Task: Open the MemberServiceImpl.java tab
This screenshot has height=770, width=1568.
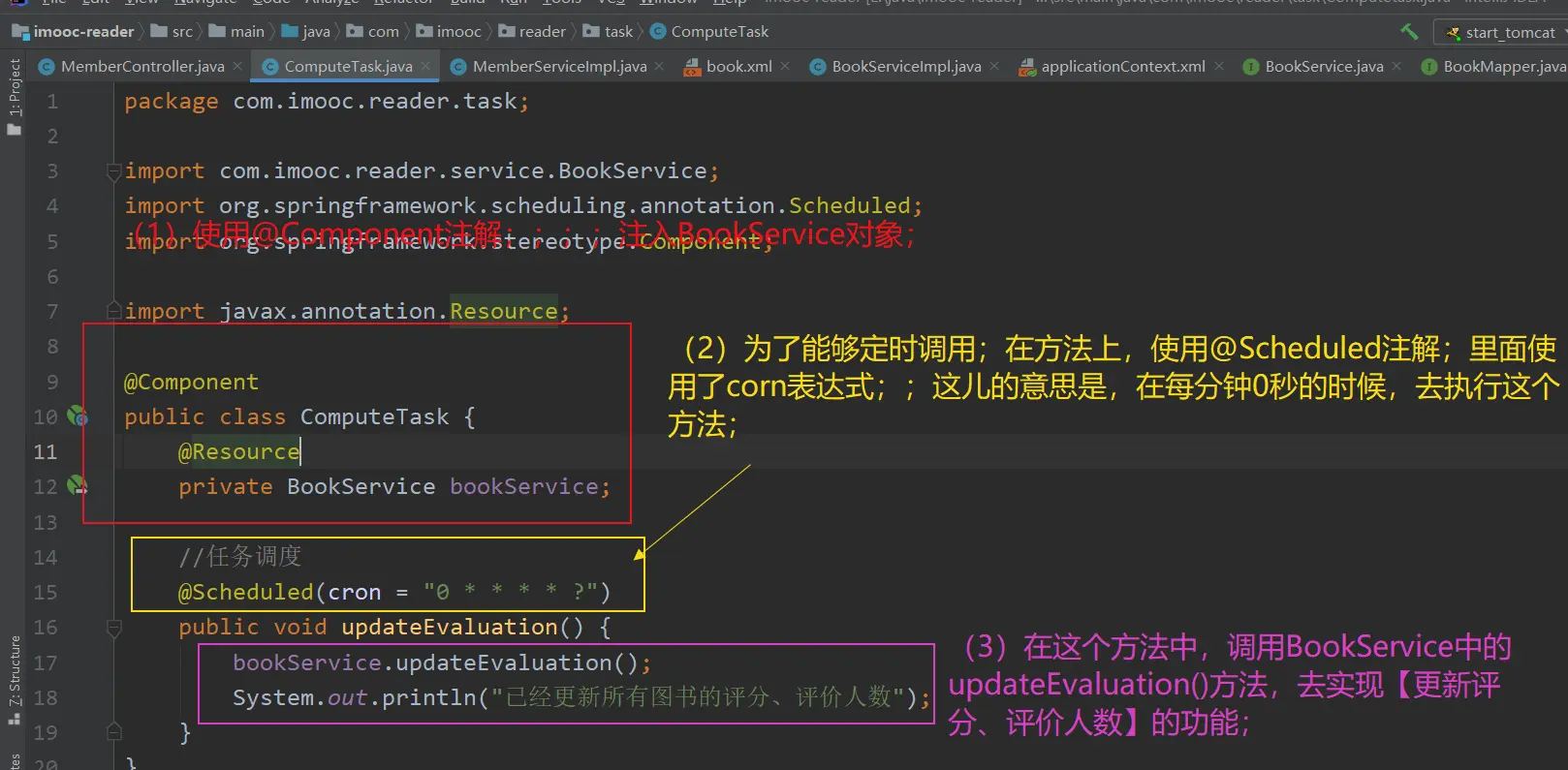Action: pyautogui.click(x=559, y=66)
